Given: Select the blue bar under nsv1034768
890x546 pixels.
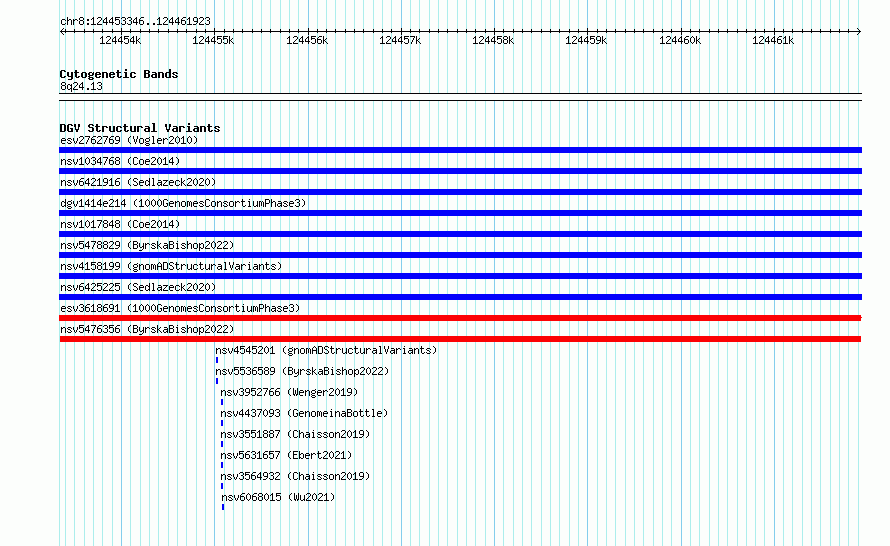Looking at the screenshot, I should pyautogui.click(x=460, y=171).
